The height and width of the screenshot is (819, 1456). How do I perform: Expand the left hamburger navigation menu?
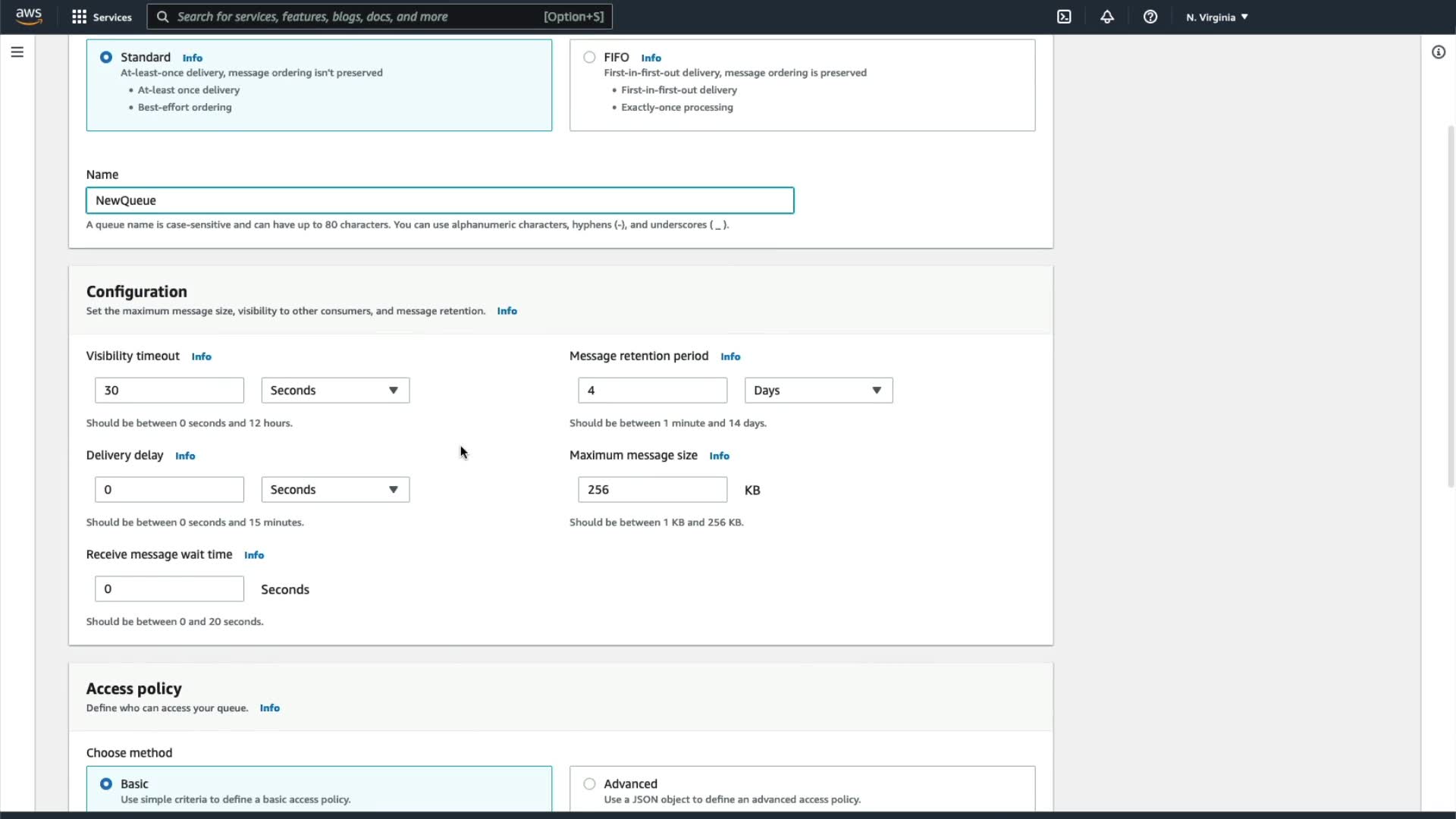(17, 52)
